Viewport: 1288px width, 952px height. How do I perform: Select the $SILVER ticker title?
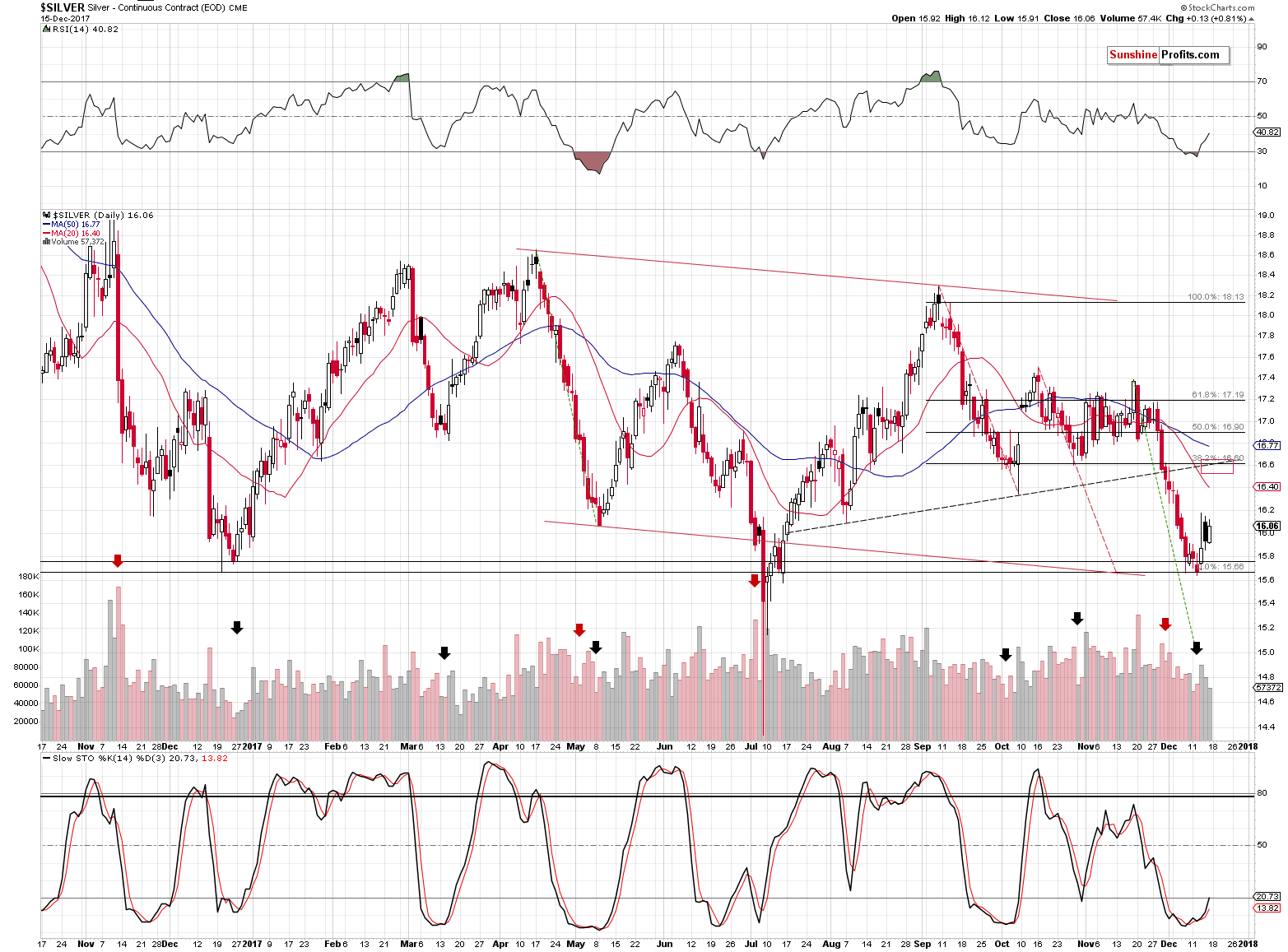(63, 7)
